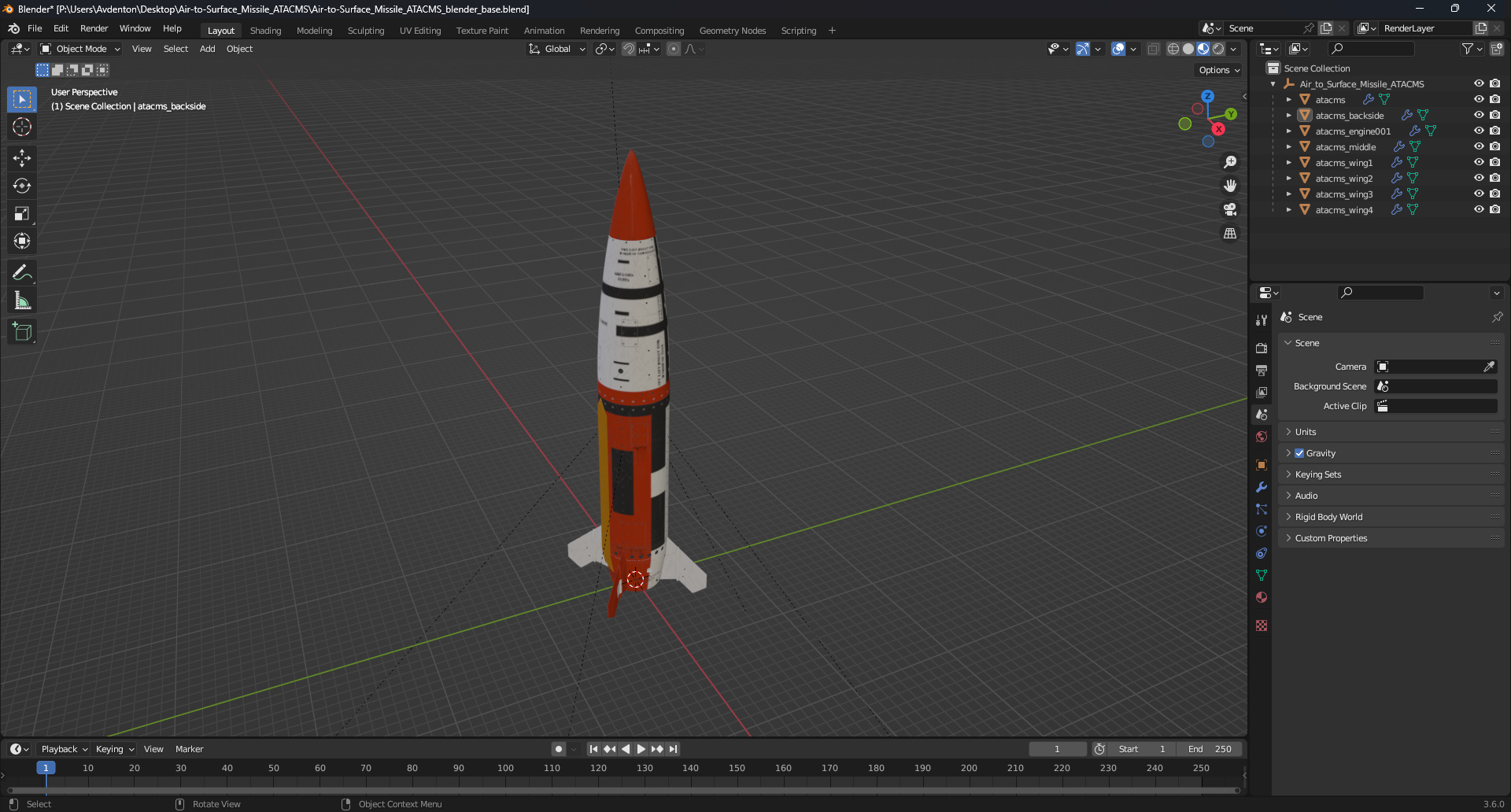Toggle viewport overlays display
Viewport: 1511px width, 812px height.
tap(1118, 49)
